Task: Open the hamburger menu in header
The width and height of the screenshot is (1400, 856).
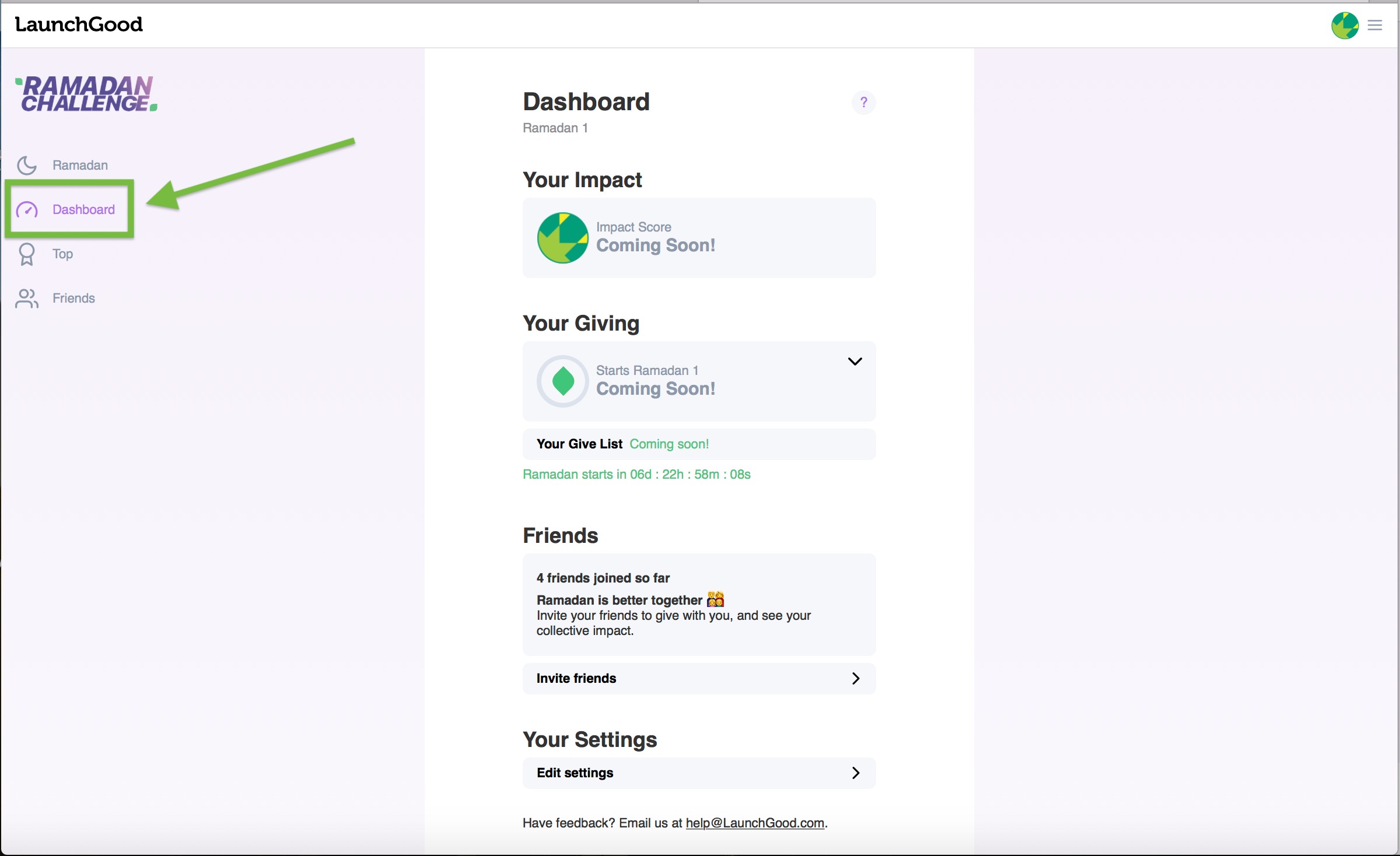Action: pos(1375,25)
